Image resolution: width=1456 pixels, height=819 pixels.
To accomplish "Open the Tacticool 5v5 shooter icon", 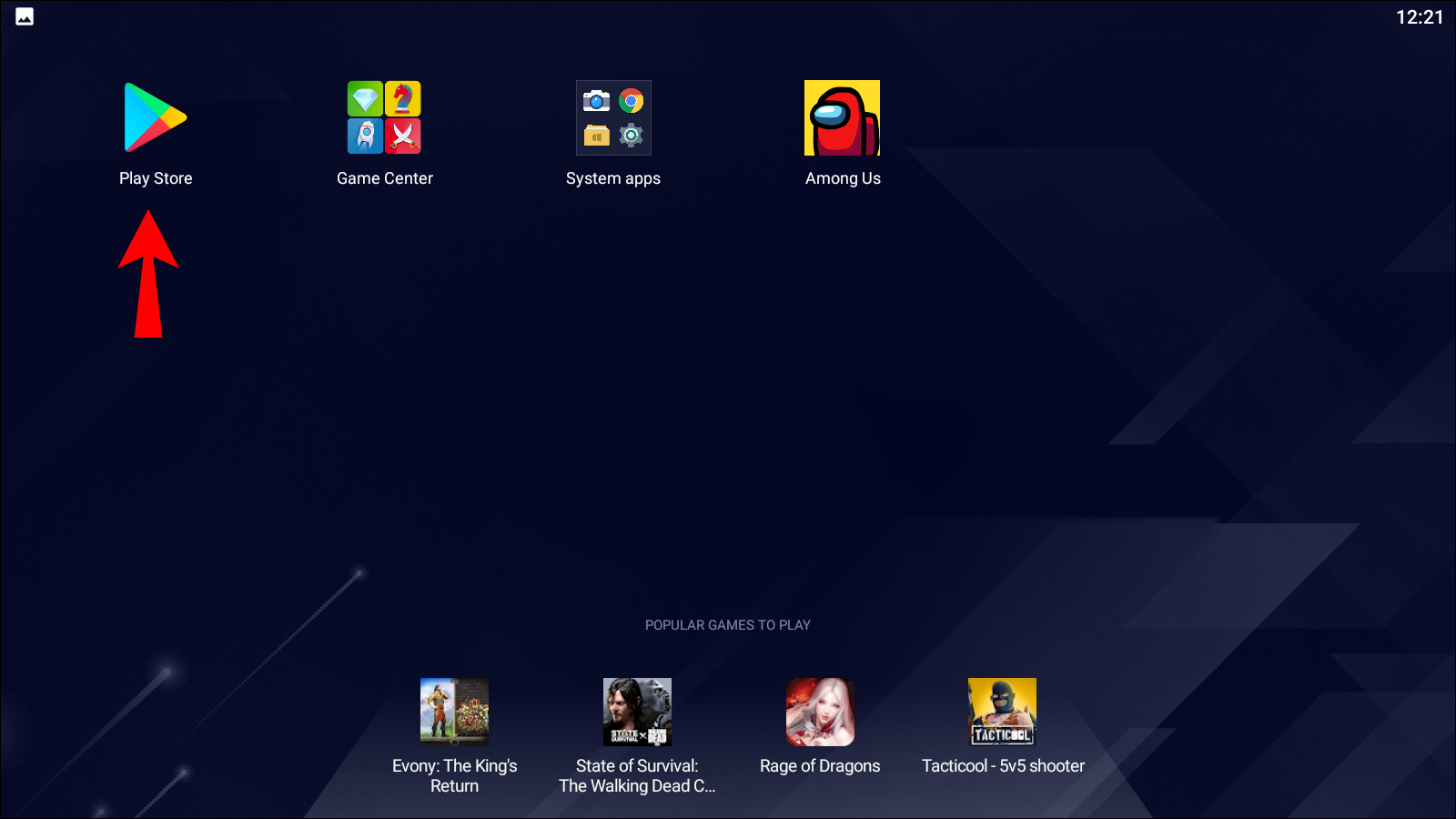I will click(x=1002, y=712).
